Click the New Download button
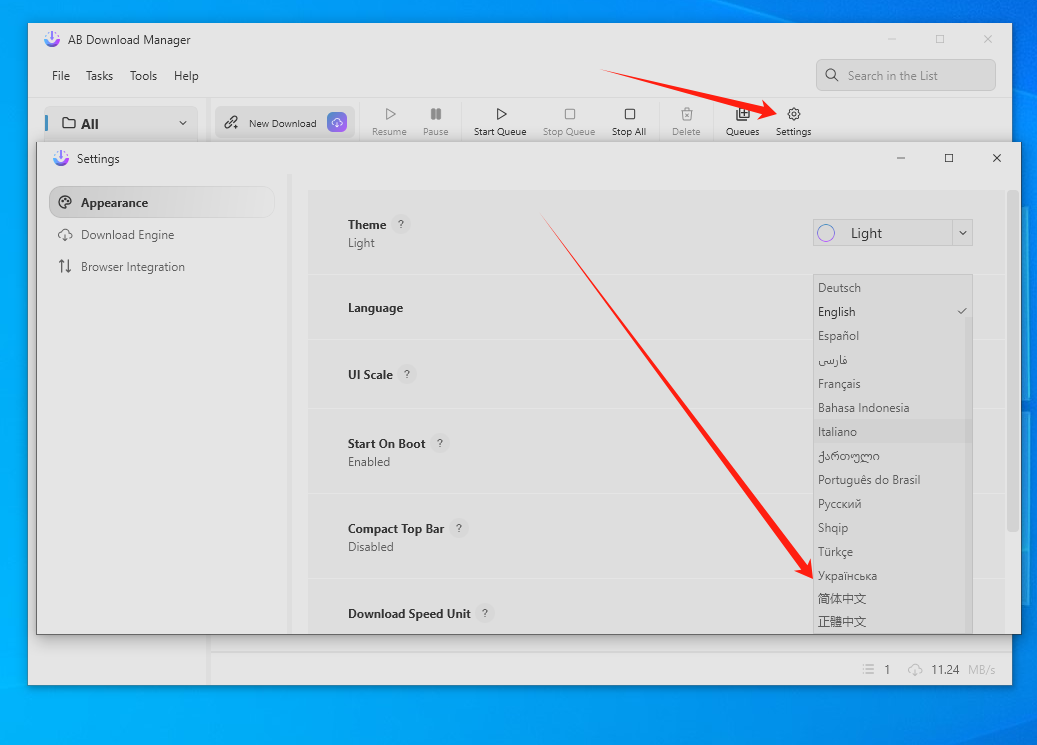The height and width of the screenshot is (745, 1037). click(x=284, y=123)
